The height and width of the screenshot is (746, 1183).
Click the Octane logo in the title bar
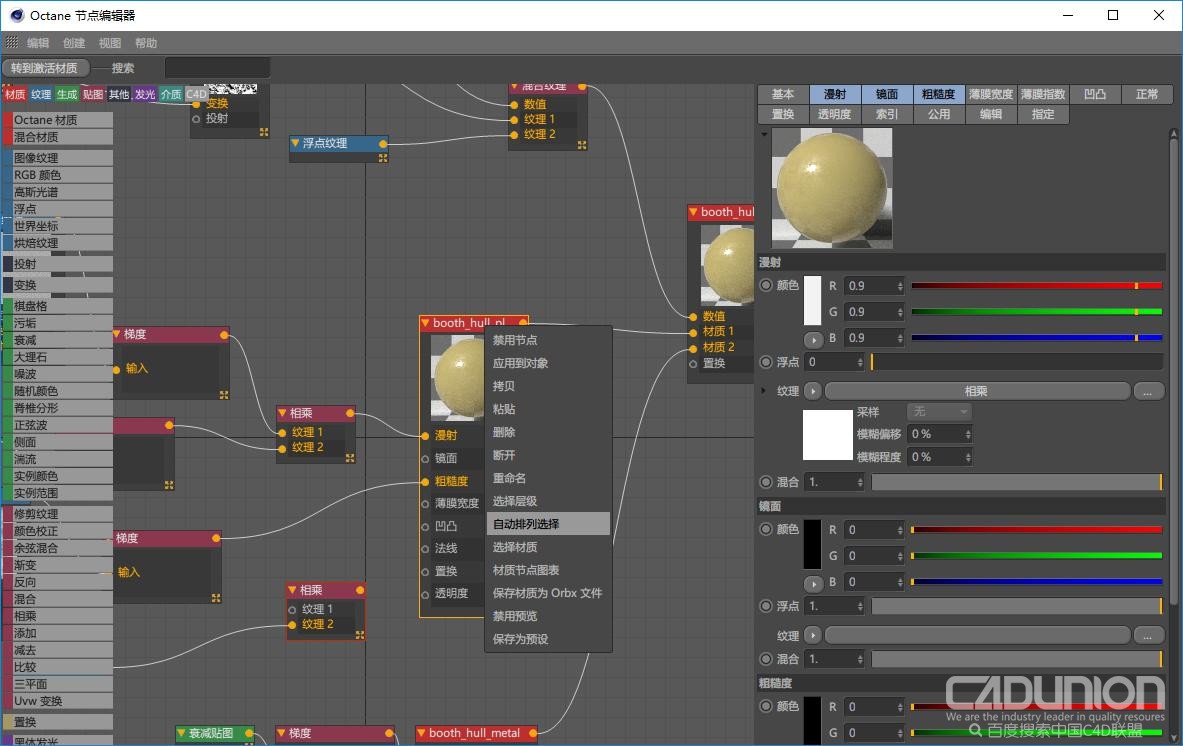[x=17, y=15]
